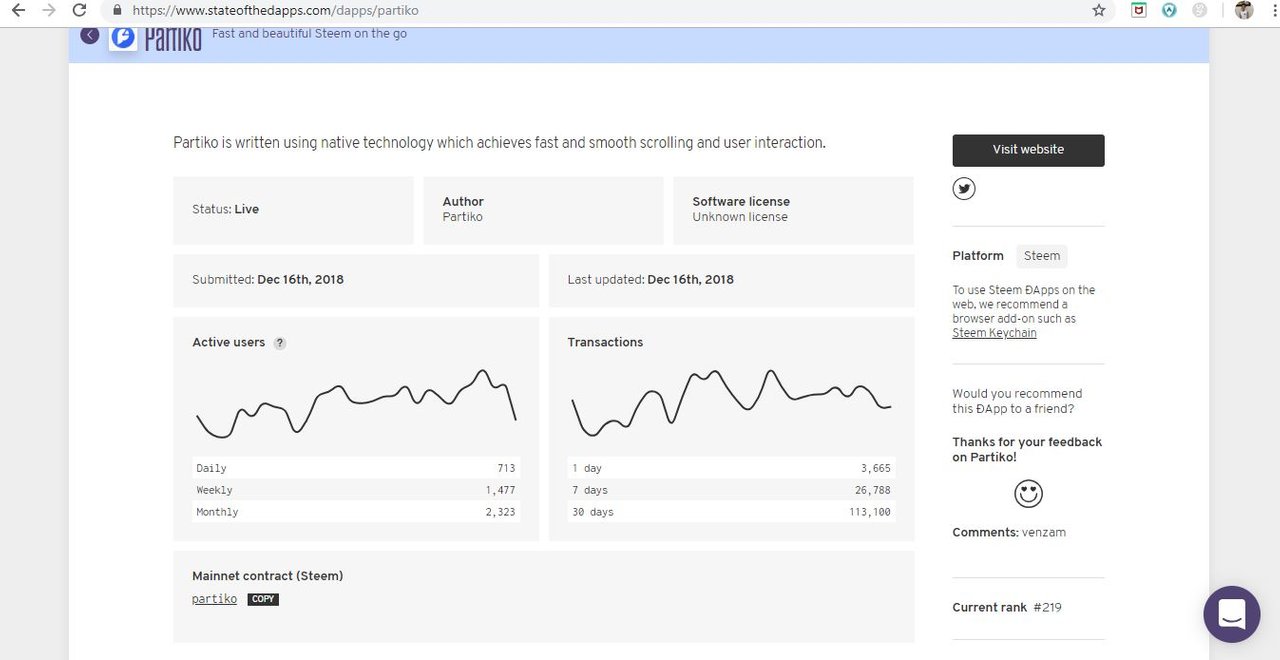Screen dimensions: 1280x660
Task: Bookmark this page with the star icon
Action: (x=1099, y=10)
